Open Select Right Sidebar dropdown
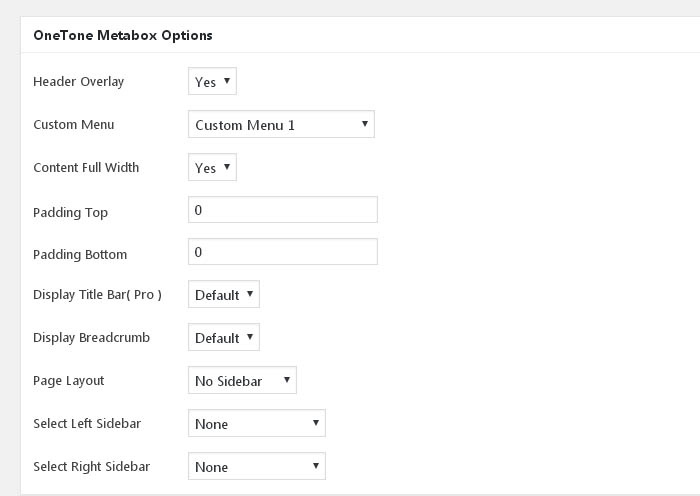700x496 pixels. [257, 466]
